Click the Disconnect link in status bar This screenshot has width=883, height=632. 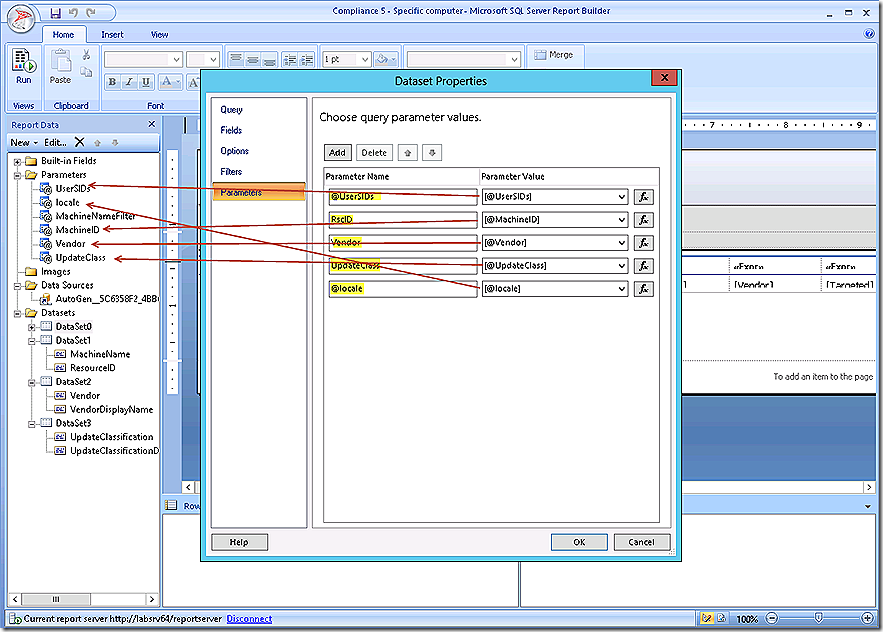point(249,618)
